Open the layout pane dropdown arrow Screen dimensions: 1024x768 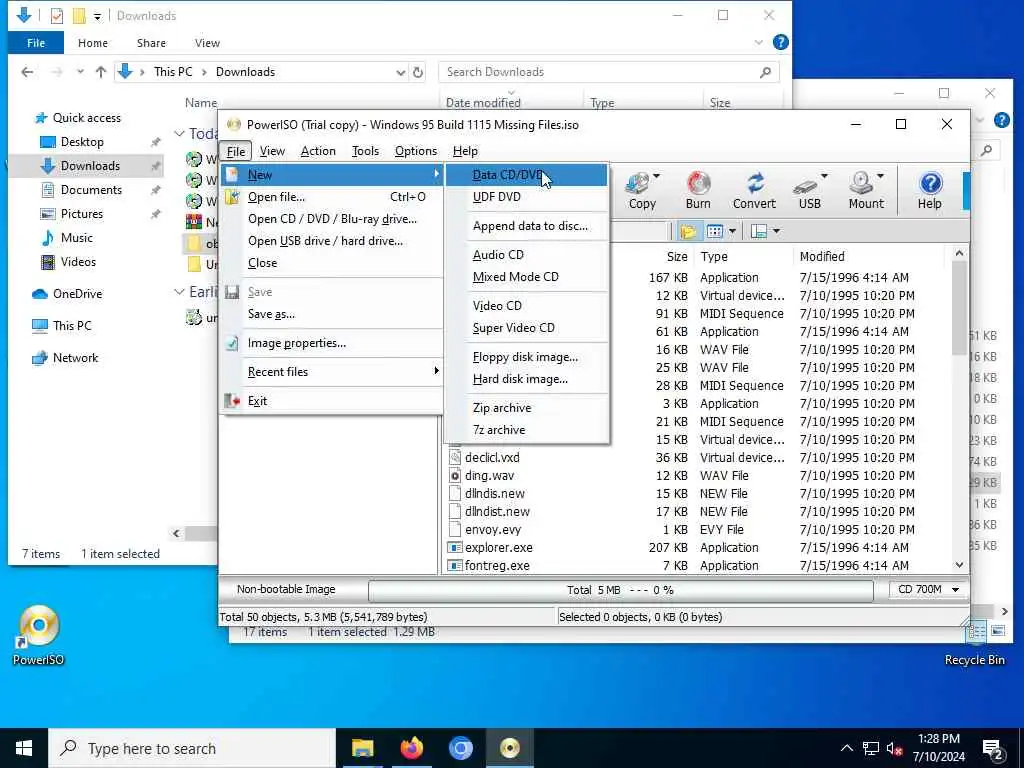[x=776, y=231]
